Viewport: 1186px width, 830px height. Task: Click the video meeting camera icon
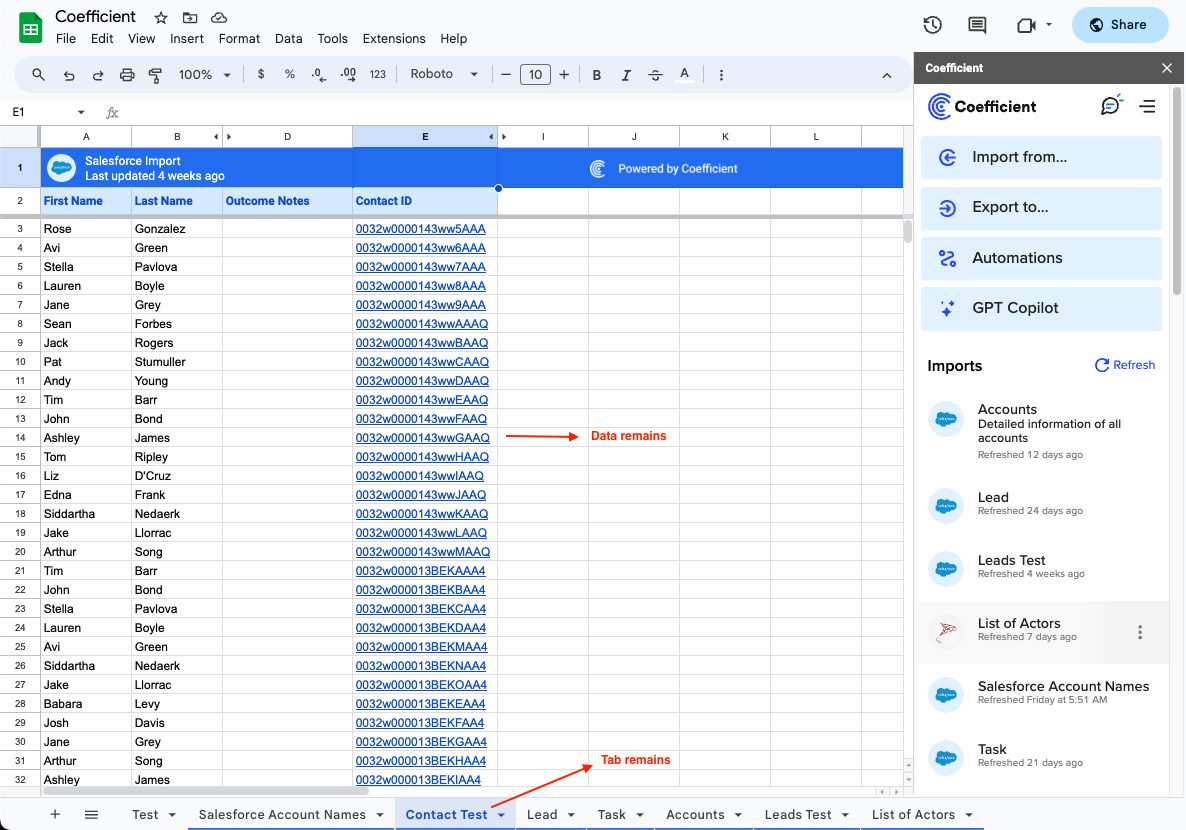(x=1026, y=25)
